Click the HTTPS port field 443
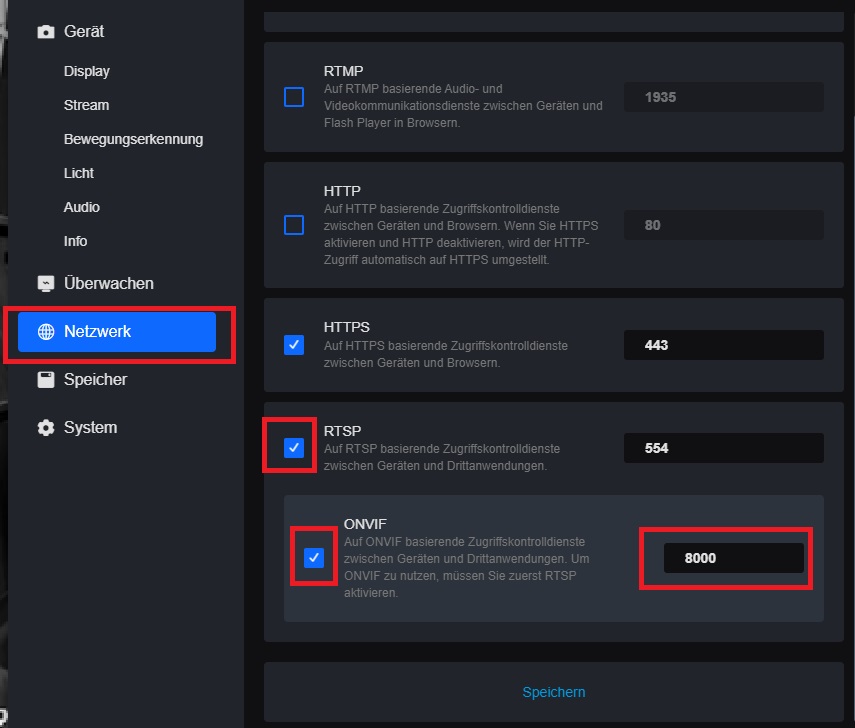Screen dimensions: 855x728 pos(724,345)
